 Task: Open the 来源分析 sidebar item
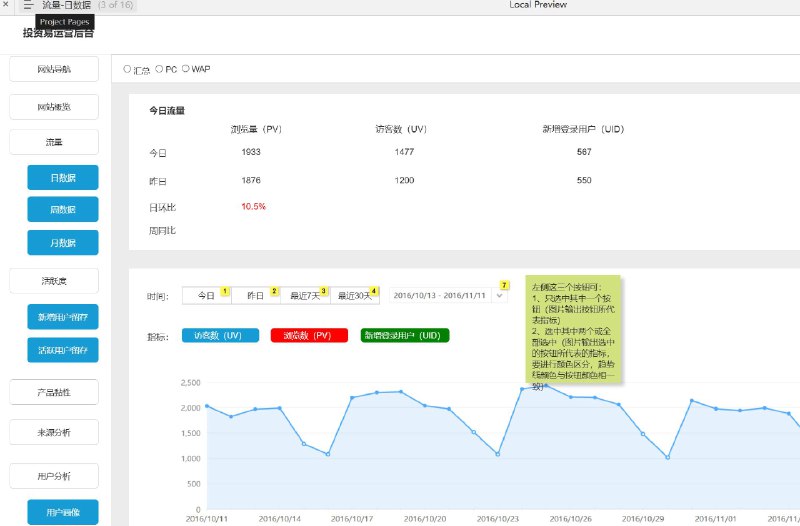[x=54, y=432]
